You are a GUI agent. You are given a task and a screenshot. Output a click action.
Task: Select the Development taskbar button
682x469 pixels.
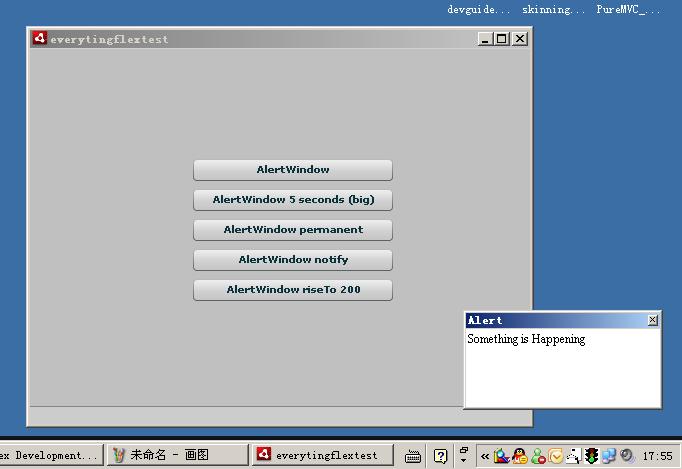tap(51, 455)
